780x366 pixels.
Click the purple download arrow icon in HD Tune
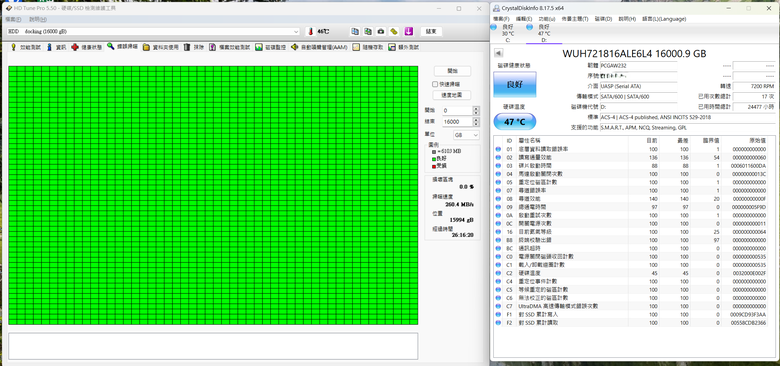click(x=408, y=31)
